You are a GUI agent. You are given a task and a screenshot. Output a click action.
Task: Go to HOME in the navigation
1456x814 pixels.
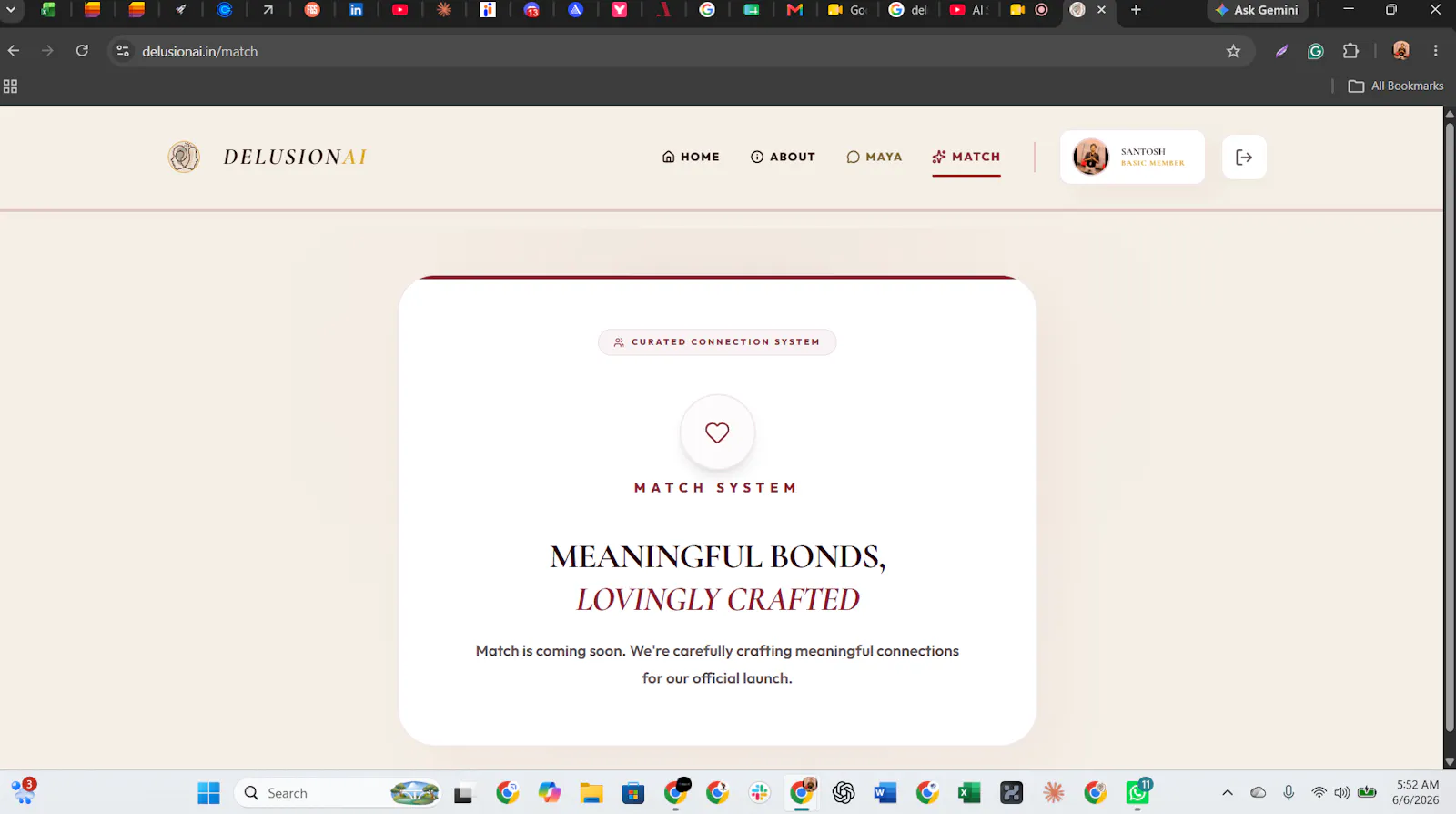[691, 157]
